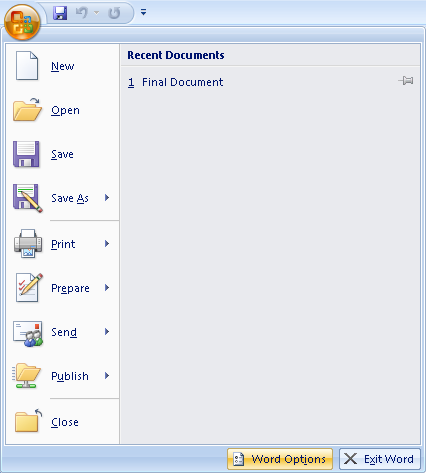This screenshot has height=473, width=426.
Task: Expand the Publish submenu arrow
Action: (107, 376)
